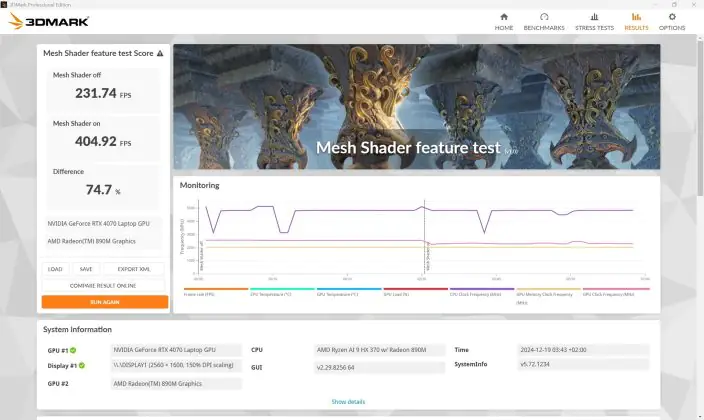Screen dimensions: 704x420
Task: Show details of system information
Action: tap(348, 402)
